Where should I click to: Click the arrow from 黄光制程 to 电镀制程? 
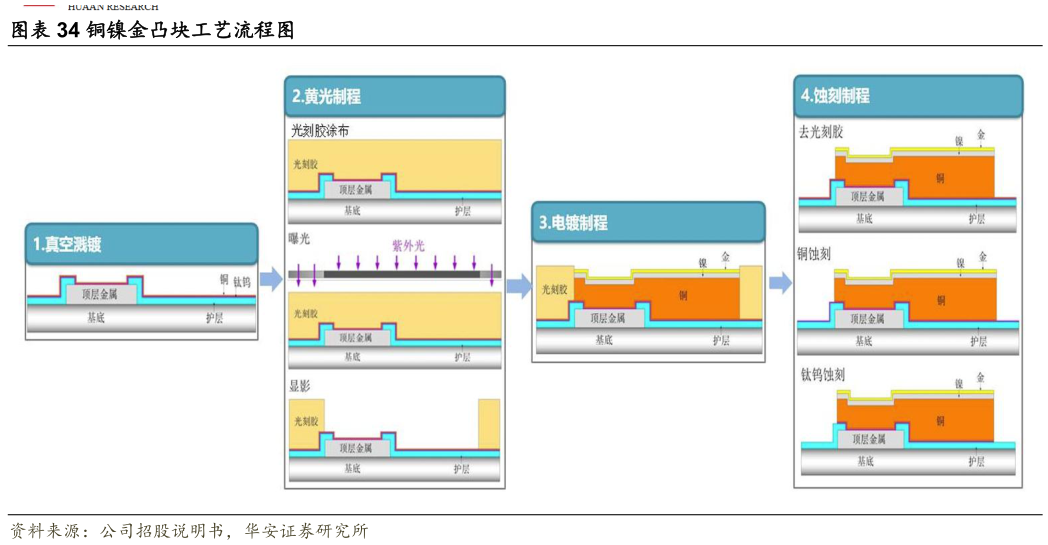click(519, 286)
